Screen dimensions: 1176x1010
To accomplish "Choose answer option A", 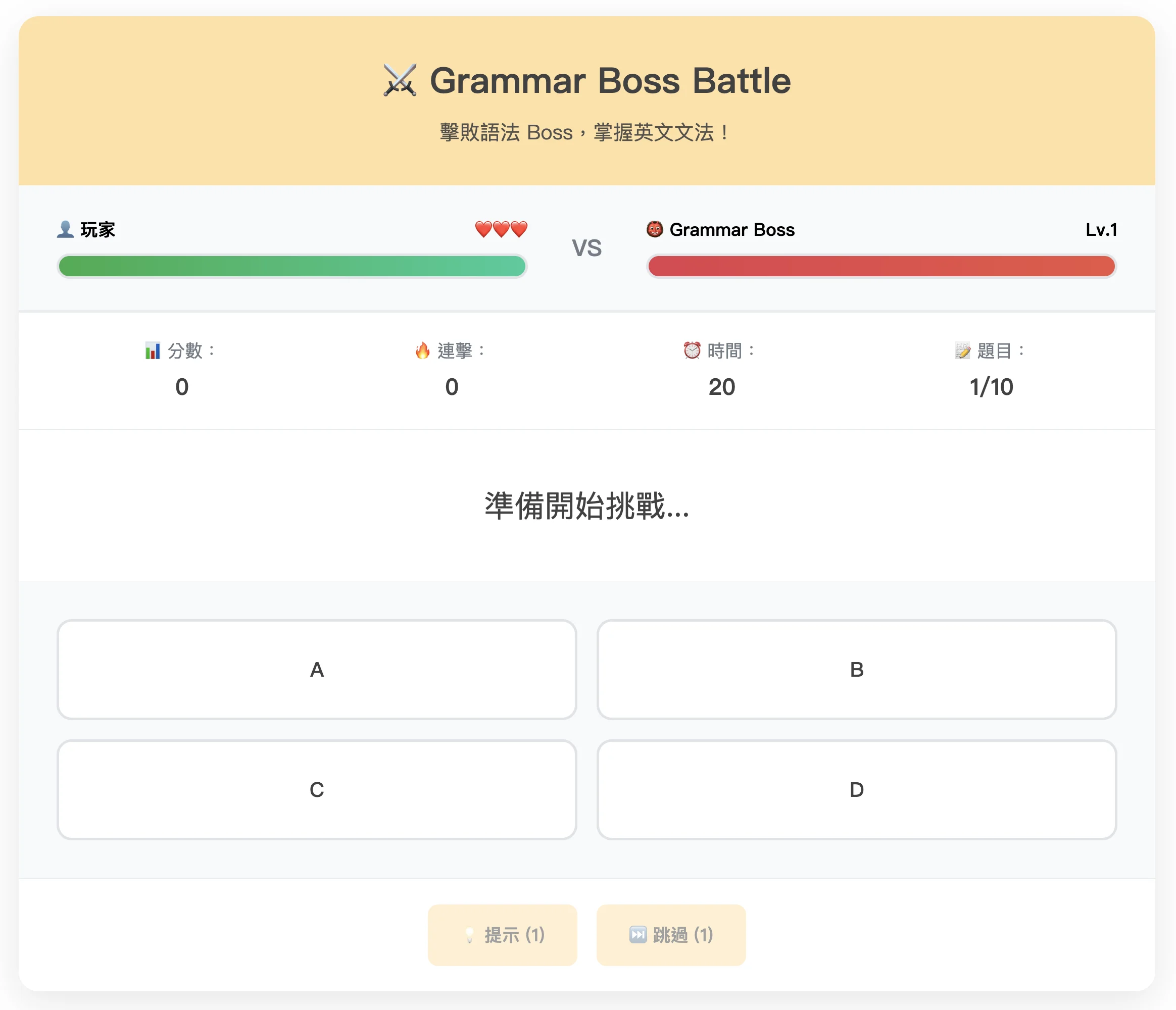I will tap(317, 670).
